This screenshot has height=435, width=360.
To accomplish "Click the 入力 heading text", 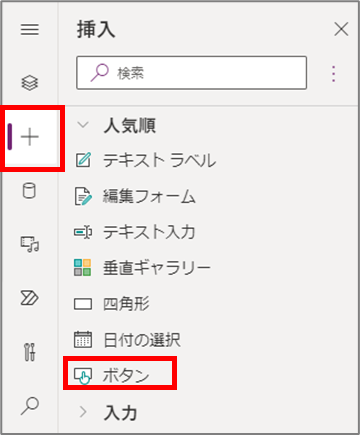I will (120, 413).
